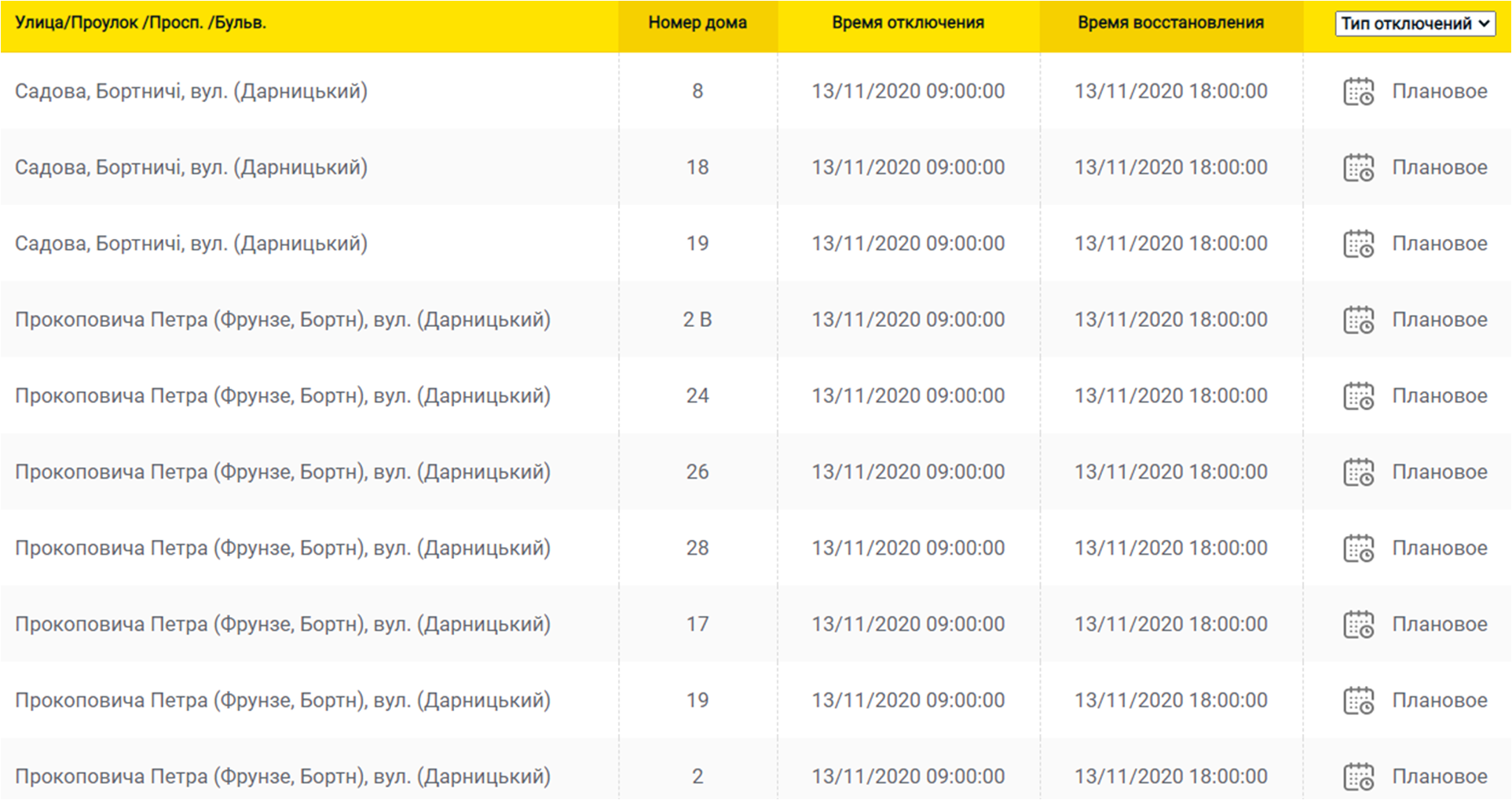1512x800 pixels.
Task: Click calendar icon for Садова house 8
Action: click(1358, 92)
